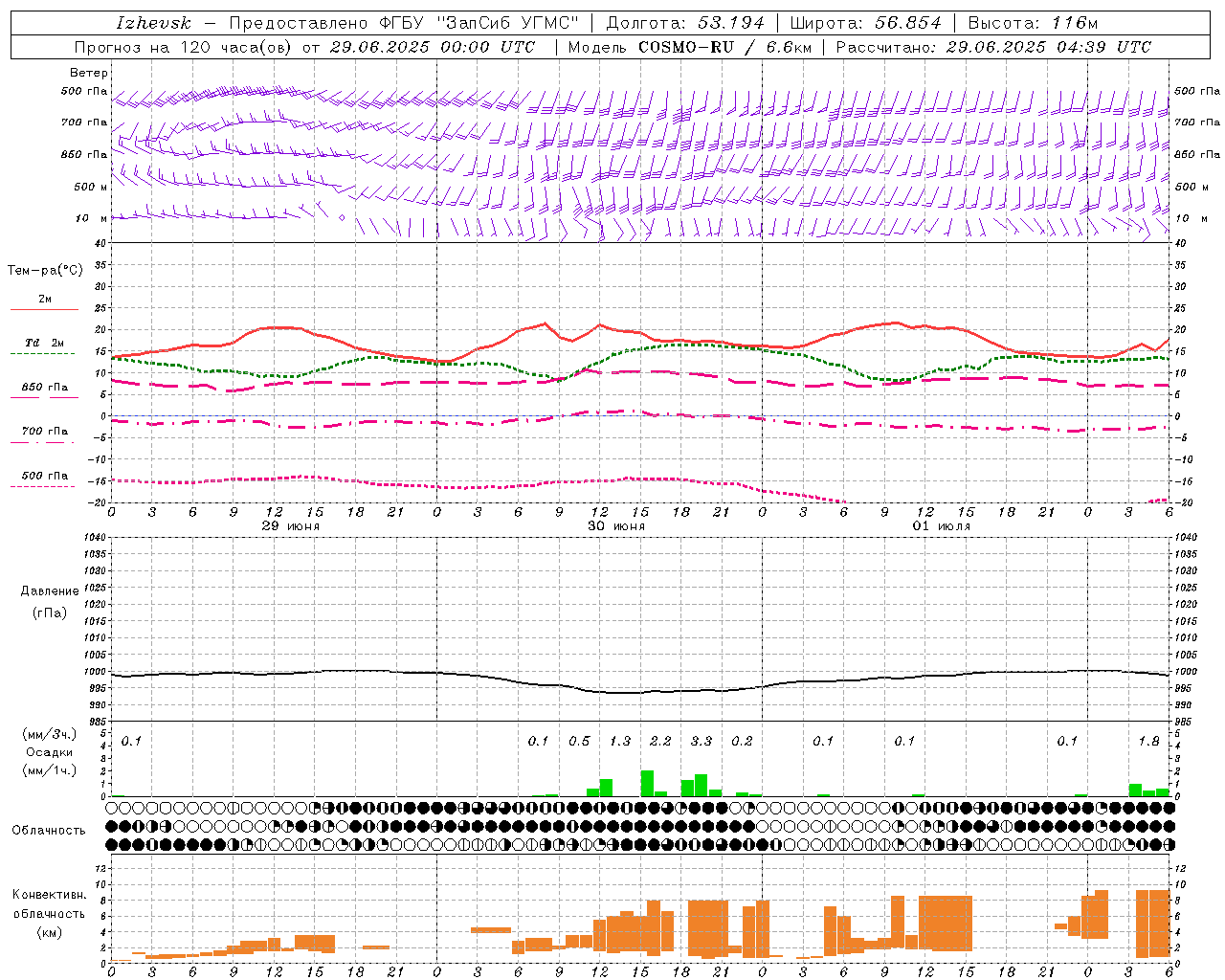Select the 'Предоставлено ФГБУ "ЗапСиб УГМС"' header text
This screenshot has width=1225, height=980.
tap(404, 23)
